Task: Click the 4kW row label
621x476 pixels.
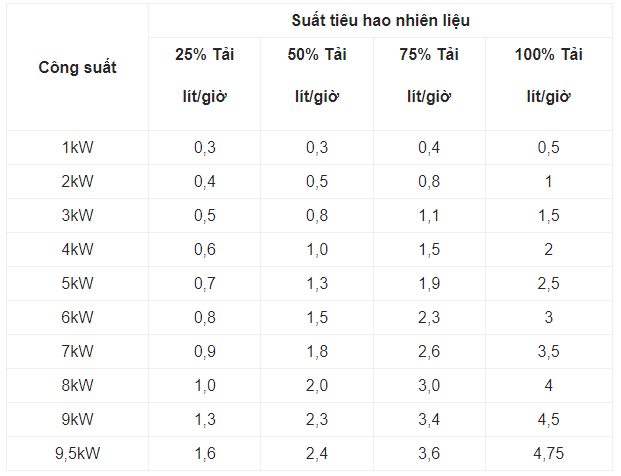Action: click(77, 249)
